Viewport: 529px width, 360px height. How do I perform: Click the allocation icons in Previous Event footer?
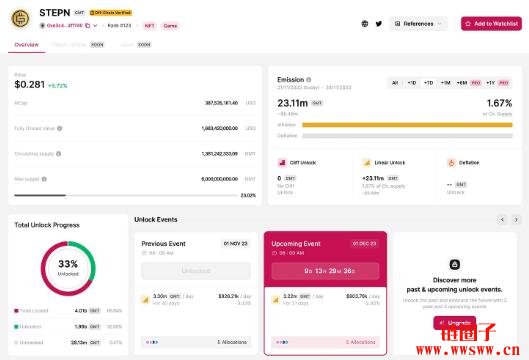click(152, 342)
